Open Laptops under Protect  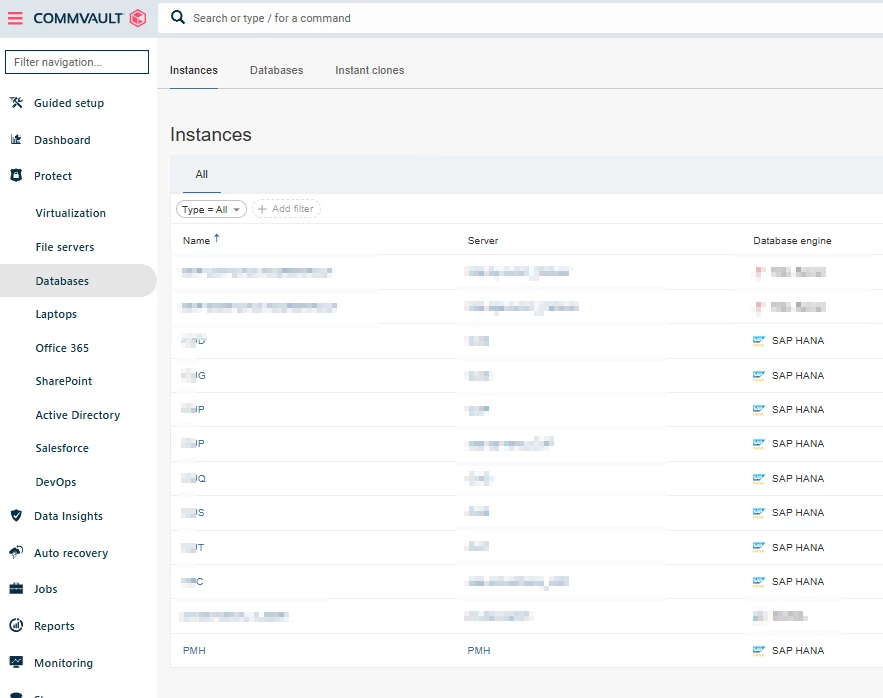pos(56,314)
